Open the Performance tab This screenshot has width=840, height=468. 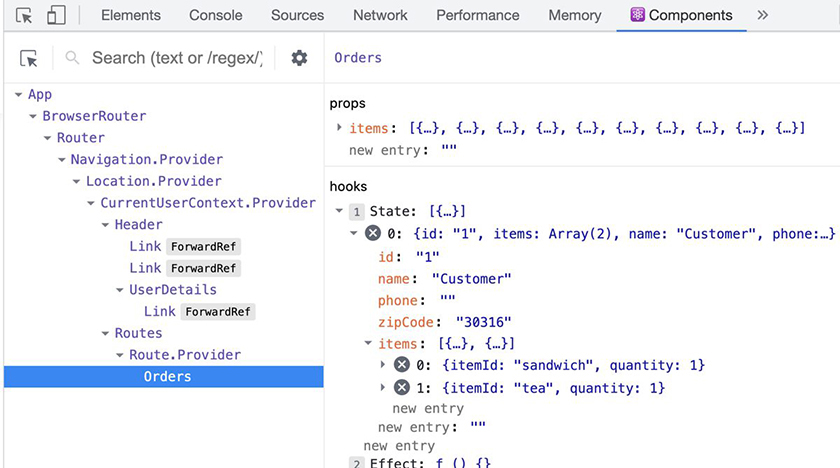(477, 15)
